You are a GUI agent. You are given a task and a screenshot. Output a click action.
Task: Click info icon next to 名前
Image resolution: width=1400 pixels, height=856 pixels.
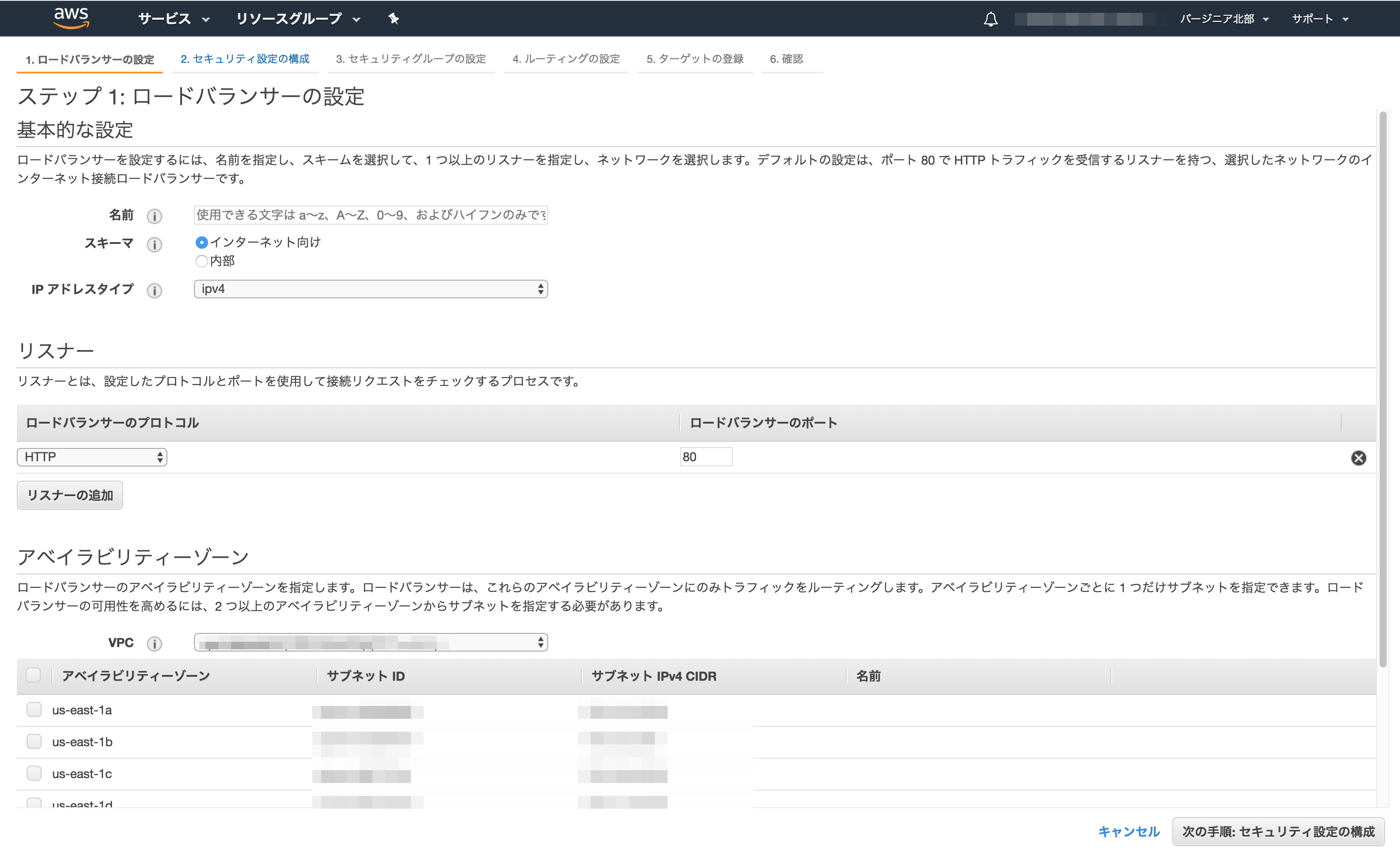click(x=154, y=216)
